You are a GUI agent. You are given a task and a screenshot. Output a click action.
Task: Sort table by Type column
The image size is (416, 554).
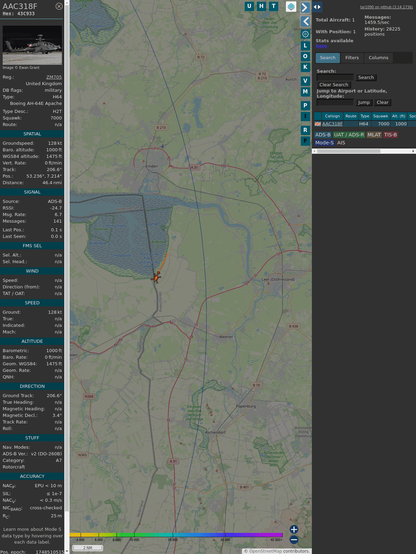point(365,116)
